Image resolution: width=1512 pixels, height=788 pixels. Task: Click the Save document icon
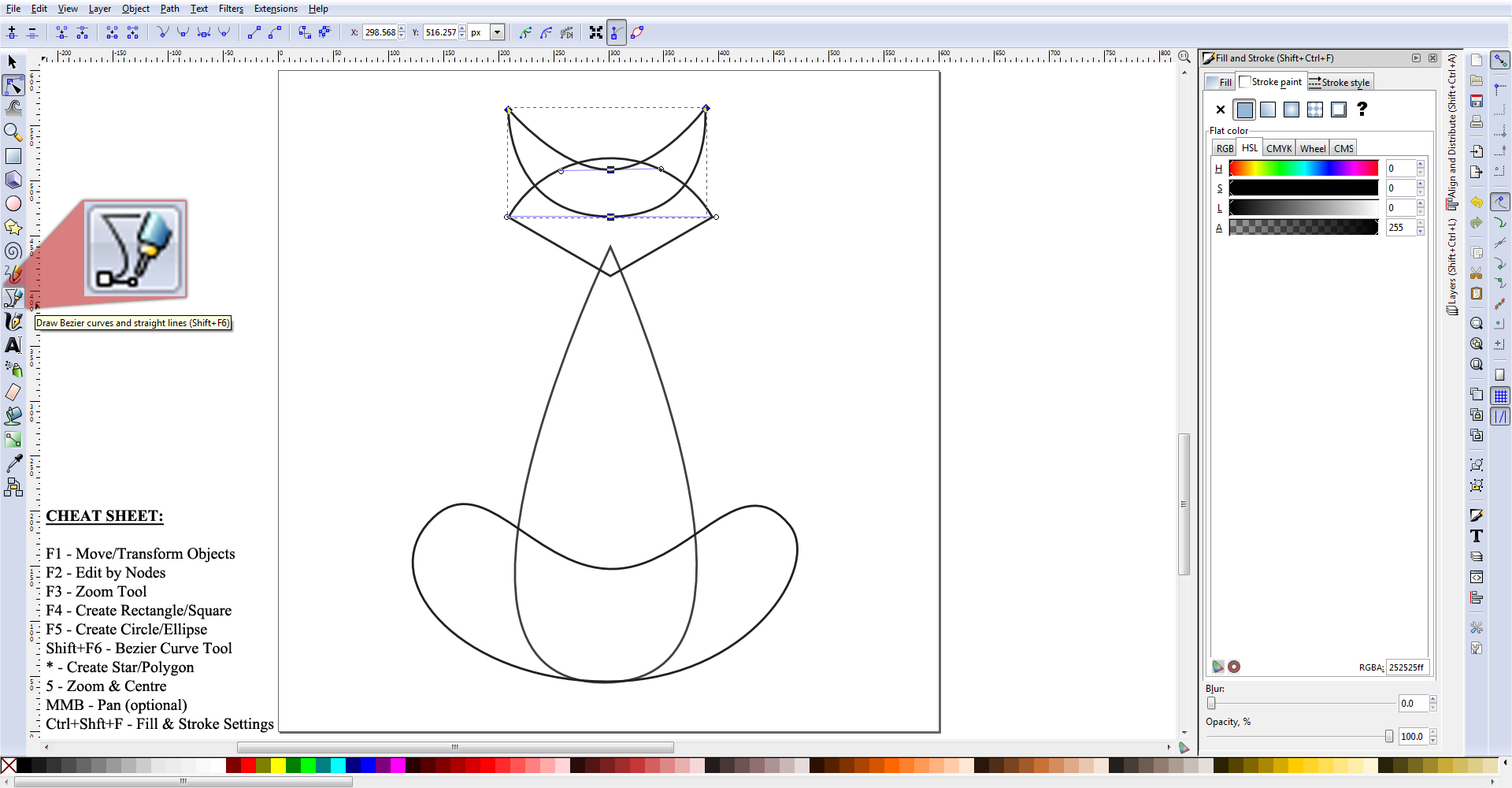coord(1477,101)
